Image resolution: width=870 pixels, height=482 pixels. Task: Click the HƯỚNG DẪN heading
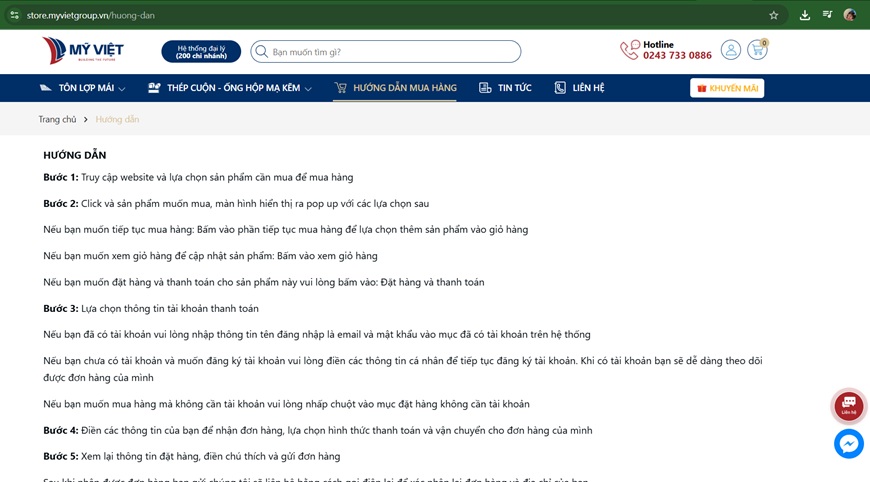75,155
